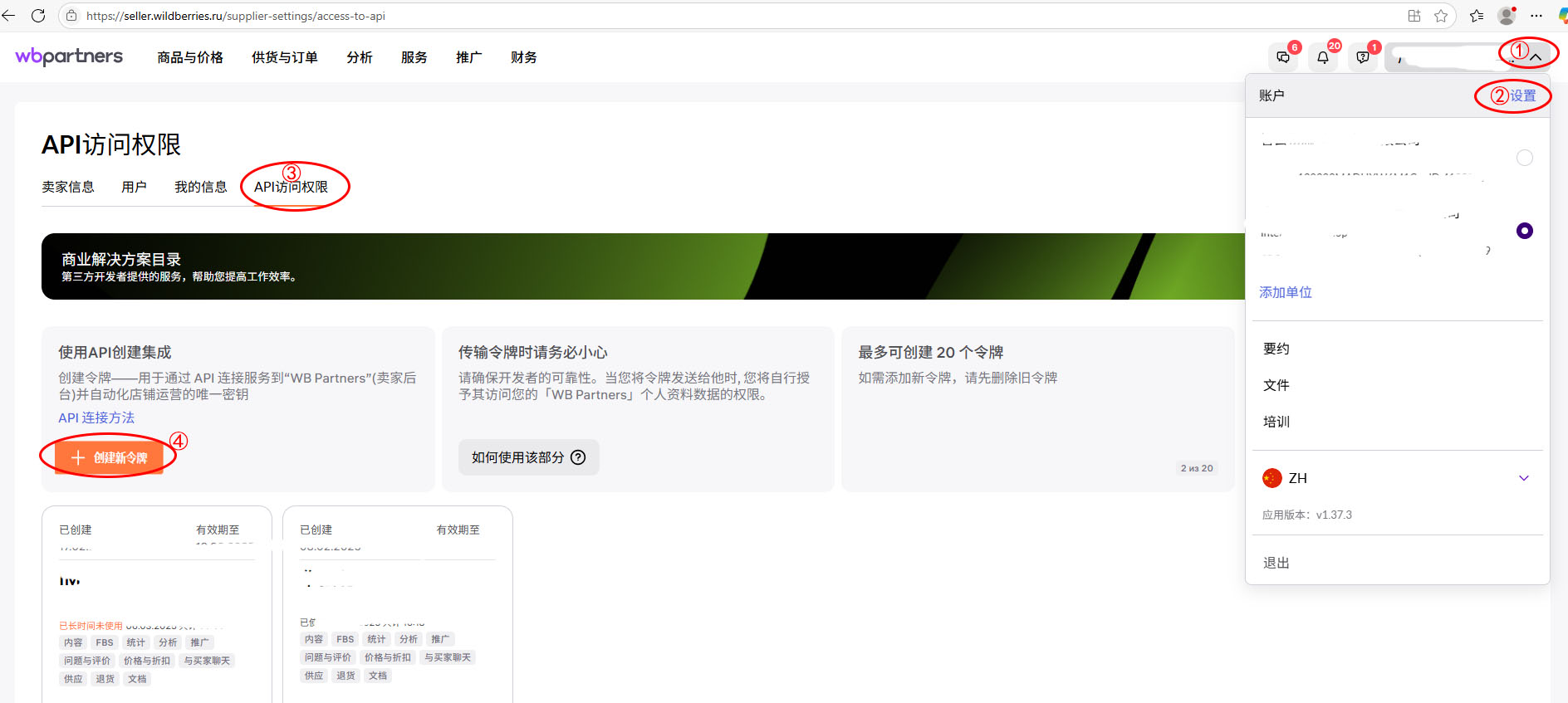1568x703 pixels.
Task: Click the browser back arrow
Action: pos(9,16)
